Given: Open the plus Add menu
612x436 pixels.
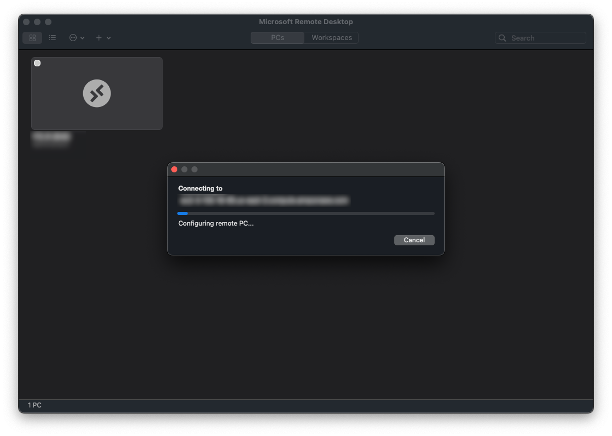Looking at the screenshot, I should (103, 38).
